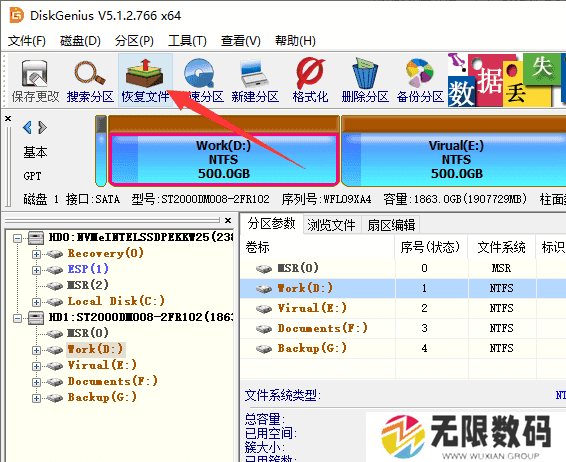Switch to the 浏览文件 Browse Files tab

(331, 225)
